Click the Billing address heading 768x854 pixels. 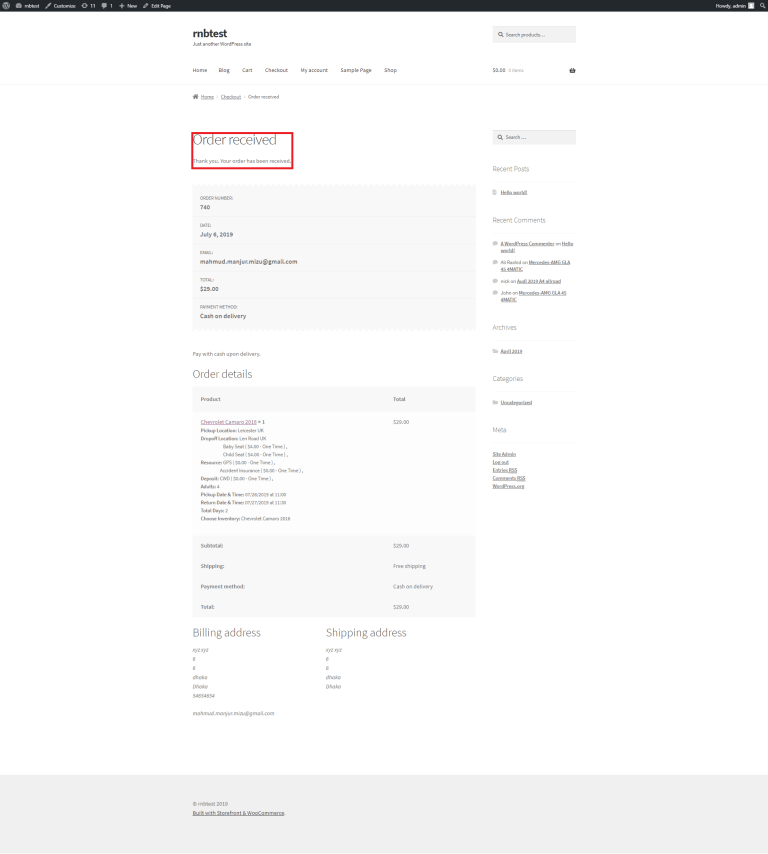point(227,633)
